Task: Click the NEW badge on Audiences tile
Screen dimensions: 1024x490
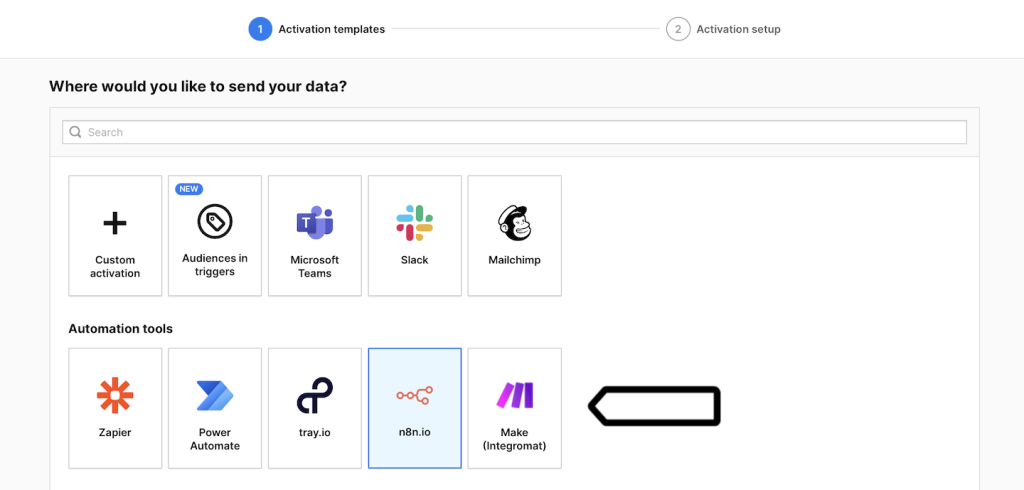Action: [x=189, y=189]
